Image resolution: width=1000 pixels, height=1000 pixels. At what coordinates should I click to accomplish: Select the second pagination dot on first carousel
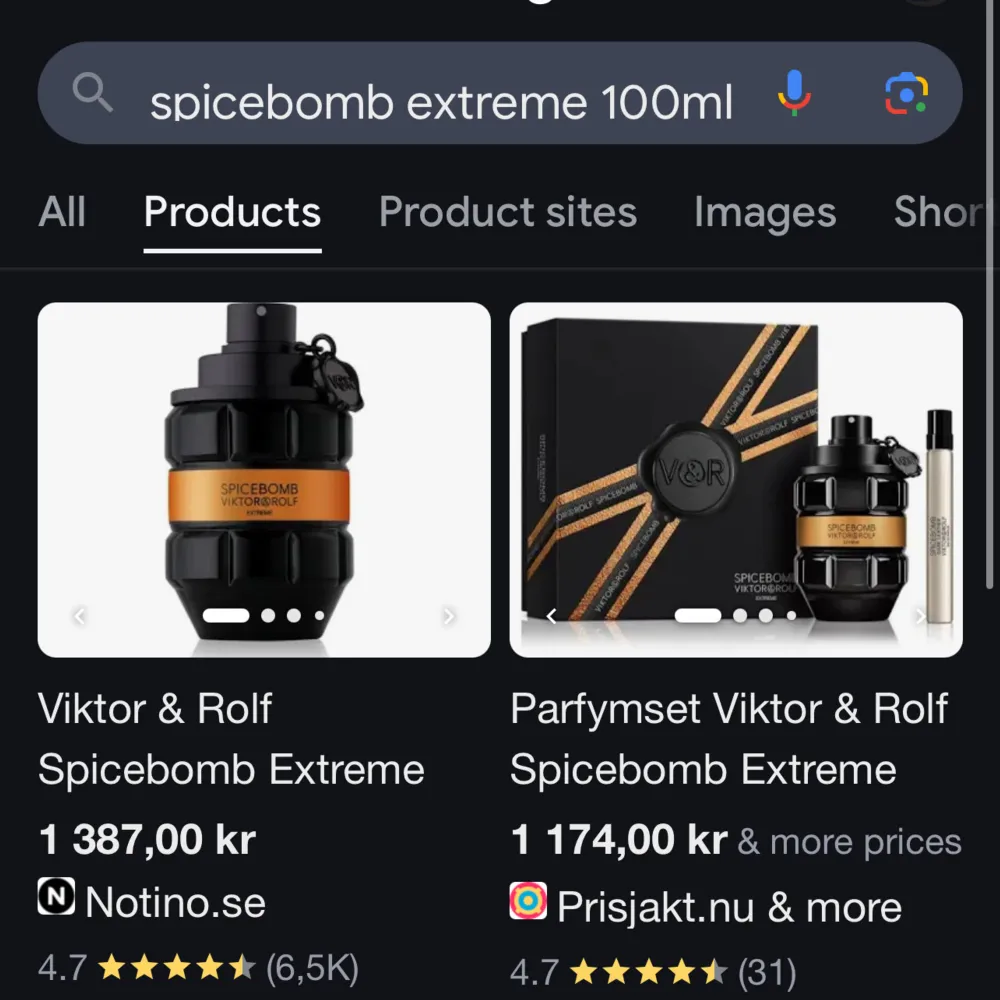coord(270,616)
